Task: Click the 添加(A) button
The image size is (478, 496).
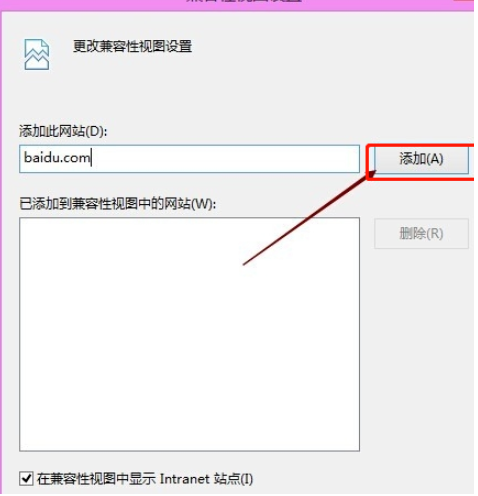Action: click(x=421, y=159)
